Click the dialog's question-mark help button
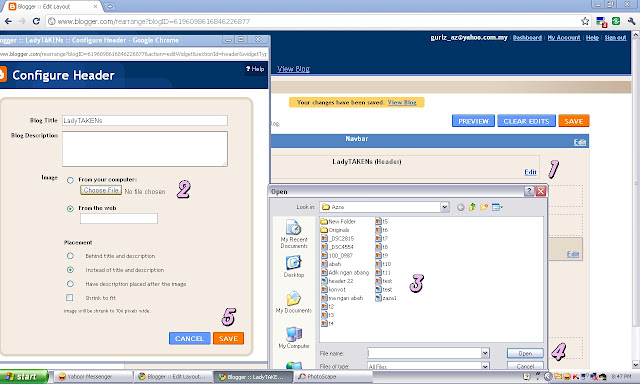640x384 pixels. coord(529,191)
